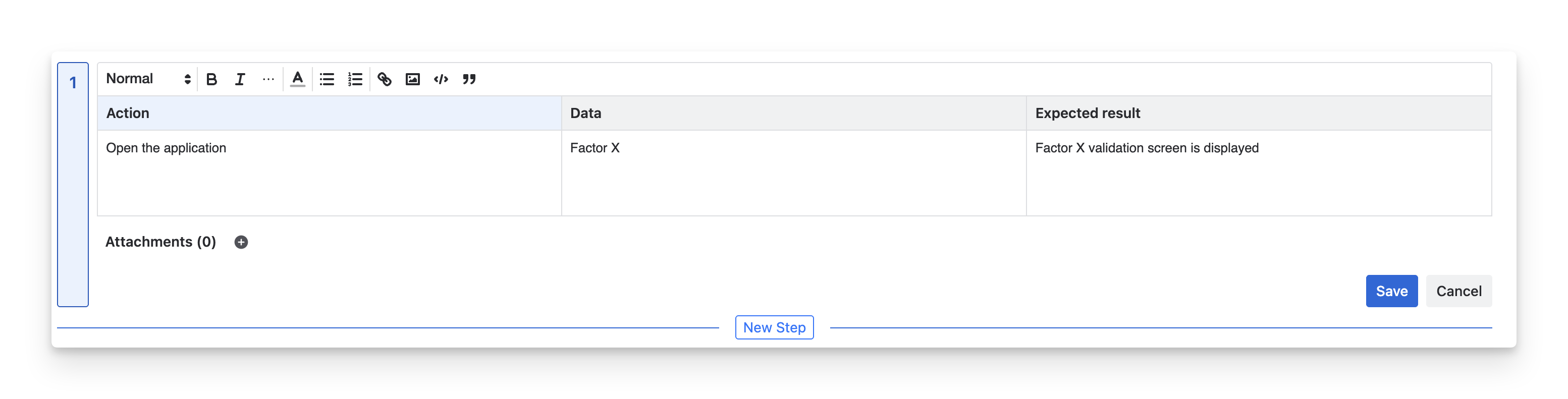This screenshot has height=399, width=1568.
Task: Insert an image into the step
Action: tap(413, 79)
